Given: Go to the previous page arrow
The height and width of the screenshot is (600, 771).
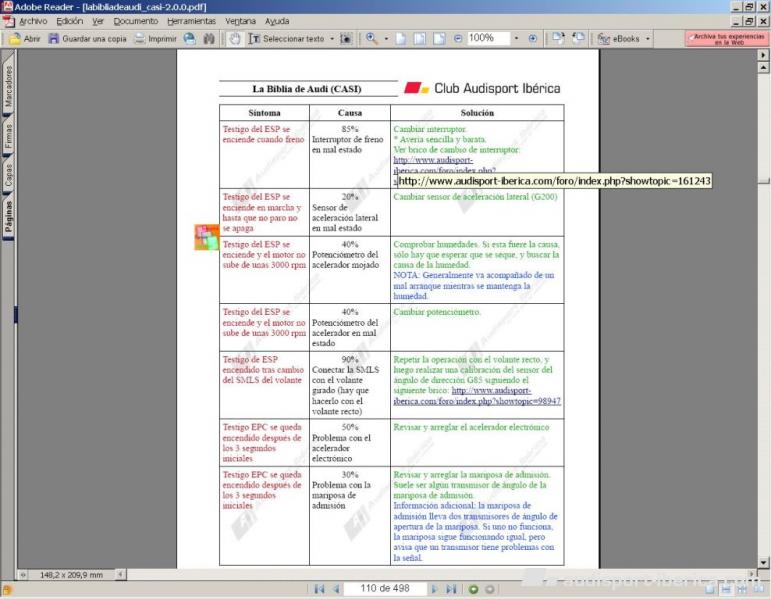Looking at the screenshot, I should [336, 589].
